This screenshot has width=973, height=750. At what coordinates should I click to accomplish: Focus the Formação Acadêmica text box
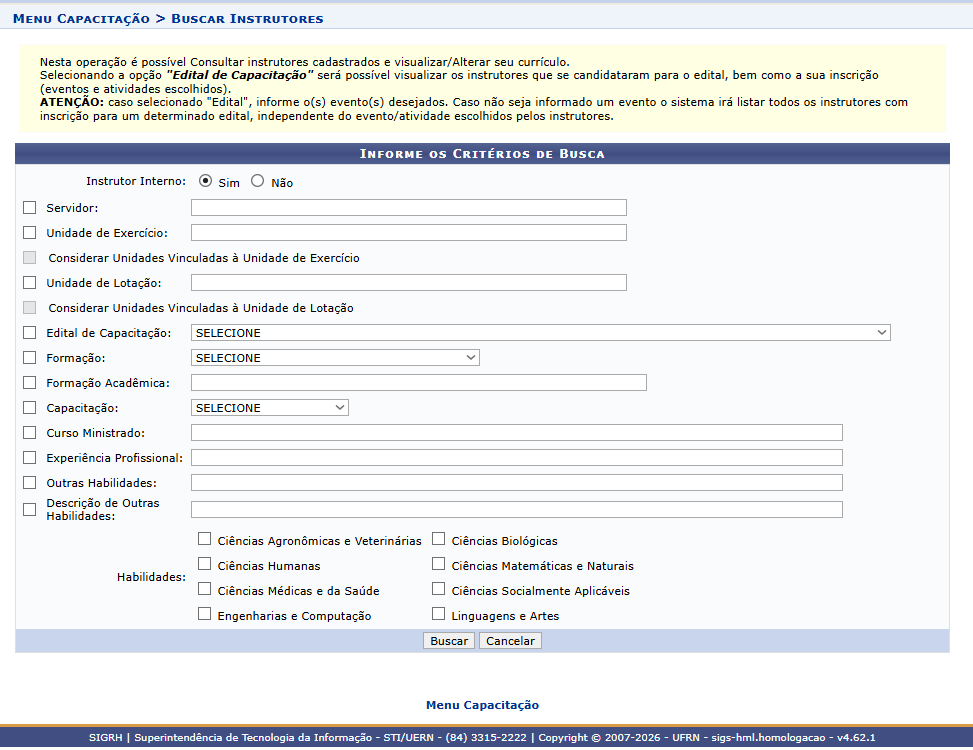[418, 383]
